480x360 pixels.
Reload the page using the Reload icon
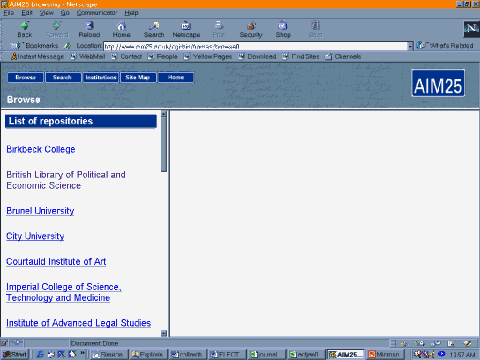[89, 29]
